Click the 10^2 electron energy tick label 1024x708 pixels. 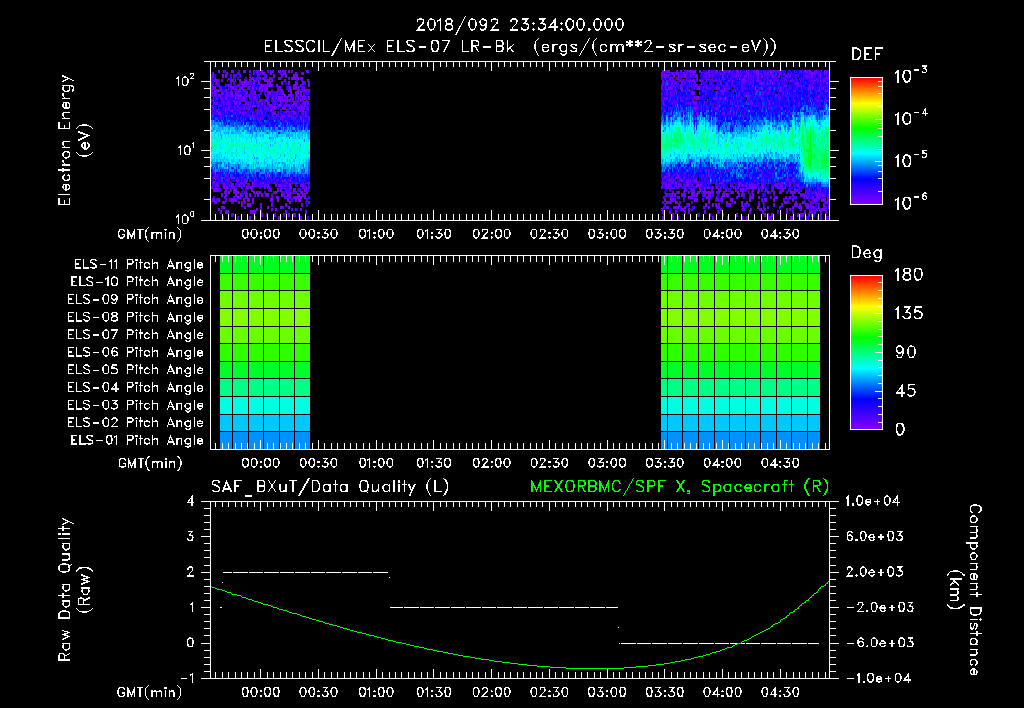click(185, 80)
